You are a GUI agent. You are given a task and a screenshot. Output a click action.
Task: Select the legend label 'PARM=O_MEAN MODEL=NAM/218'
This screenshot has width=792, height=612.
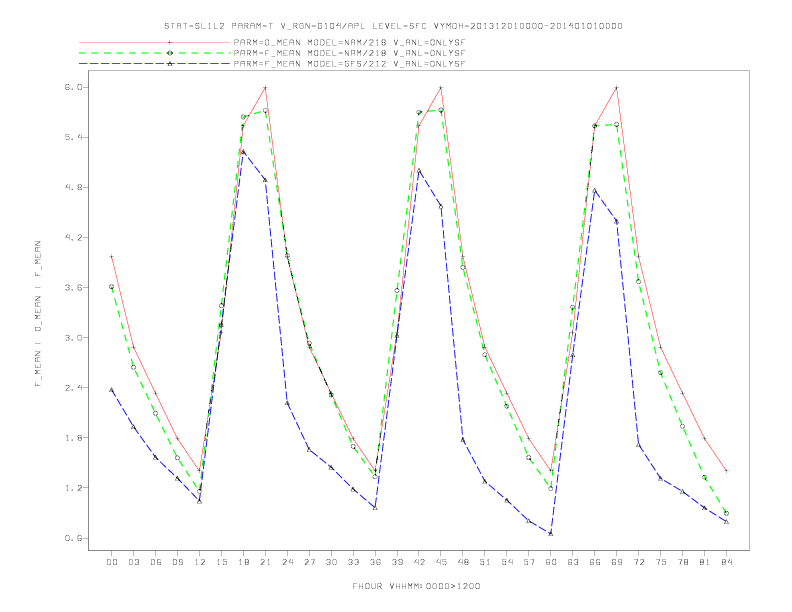(x=349, y=42)
